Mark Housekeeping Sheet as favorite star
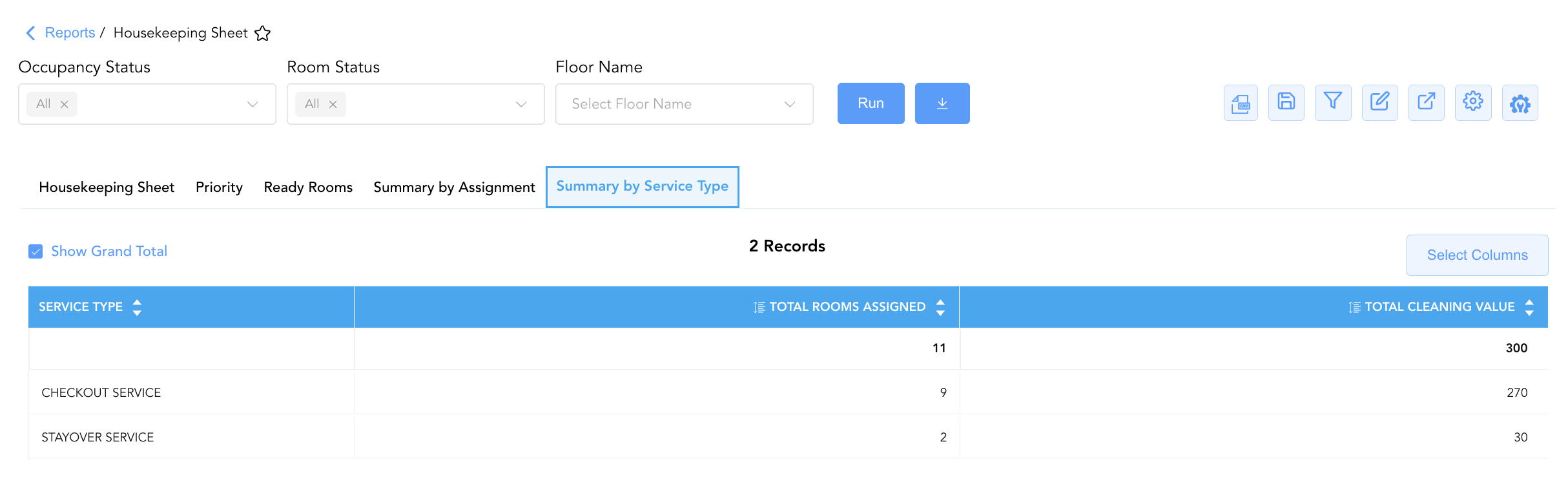Image resolution: width=1568 pixels, height=499 pixels. point(262,33)
